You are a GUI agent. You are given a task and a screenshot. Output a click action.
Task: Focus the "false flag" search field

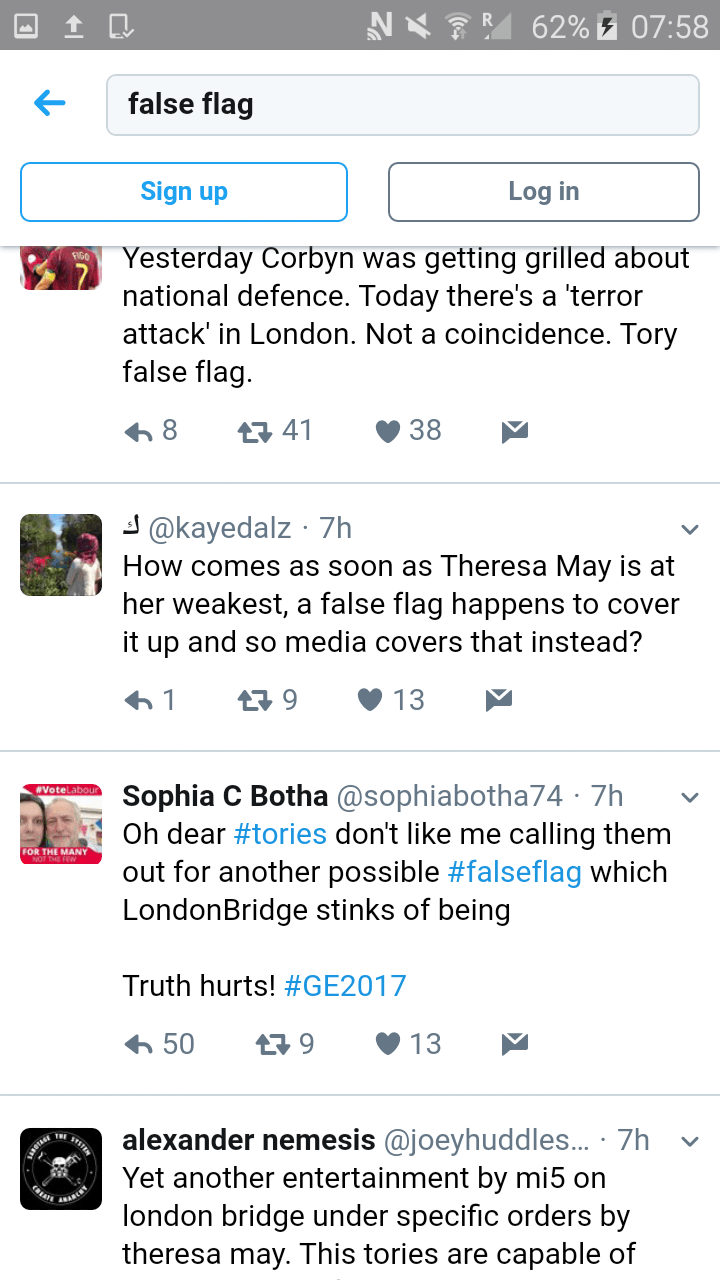click(402, 104)
